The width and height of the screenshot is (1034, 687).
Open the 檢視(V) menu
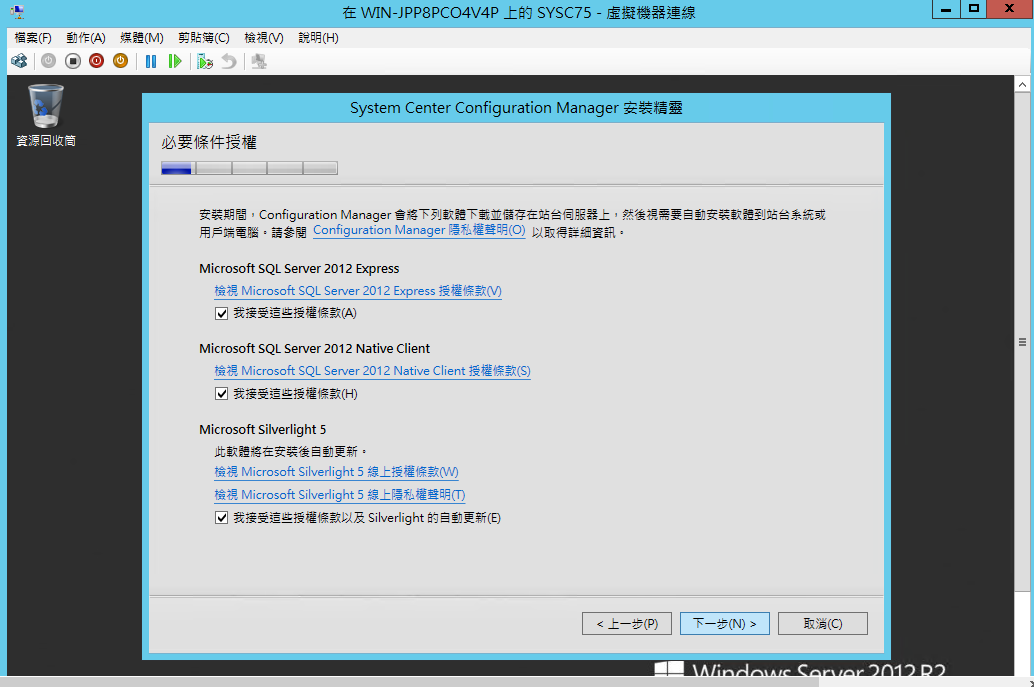(x=264, y=38)
